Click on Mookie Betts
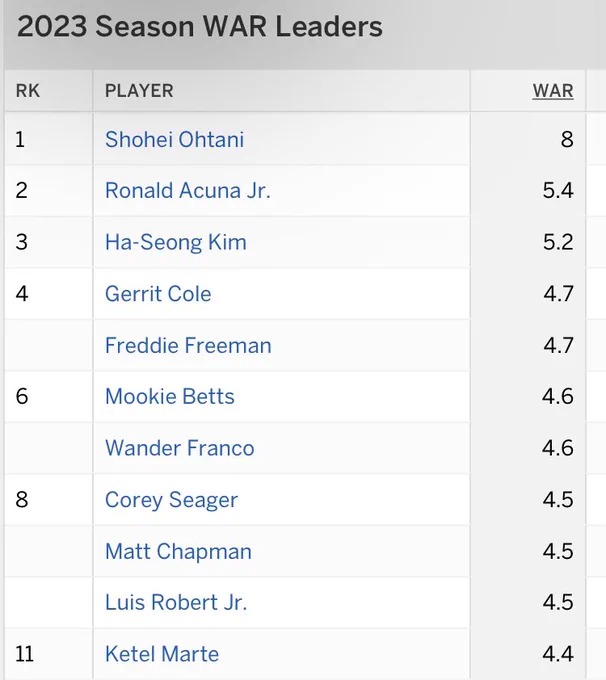The height and width of the screenshot is (680, 606). pyautogui.click(x=169, y=397)
